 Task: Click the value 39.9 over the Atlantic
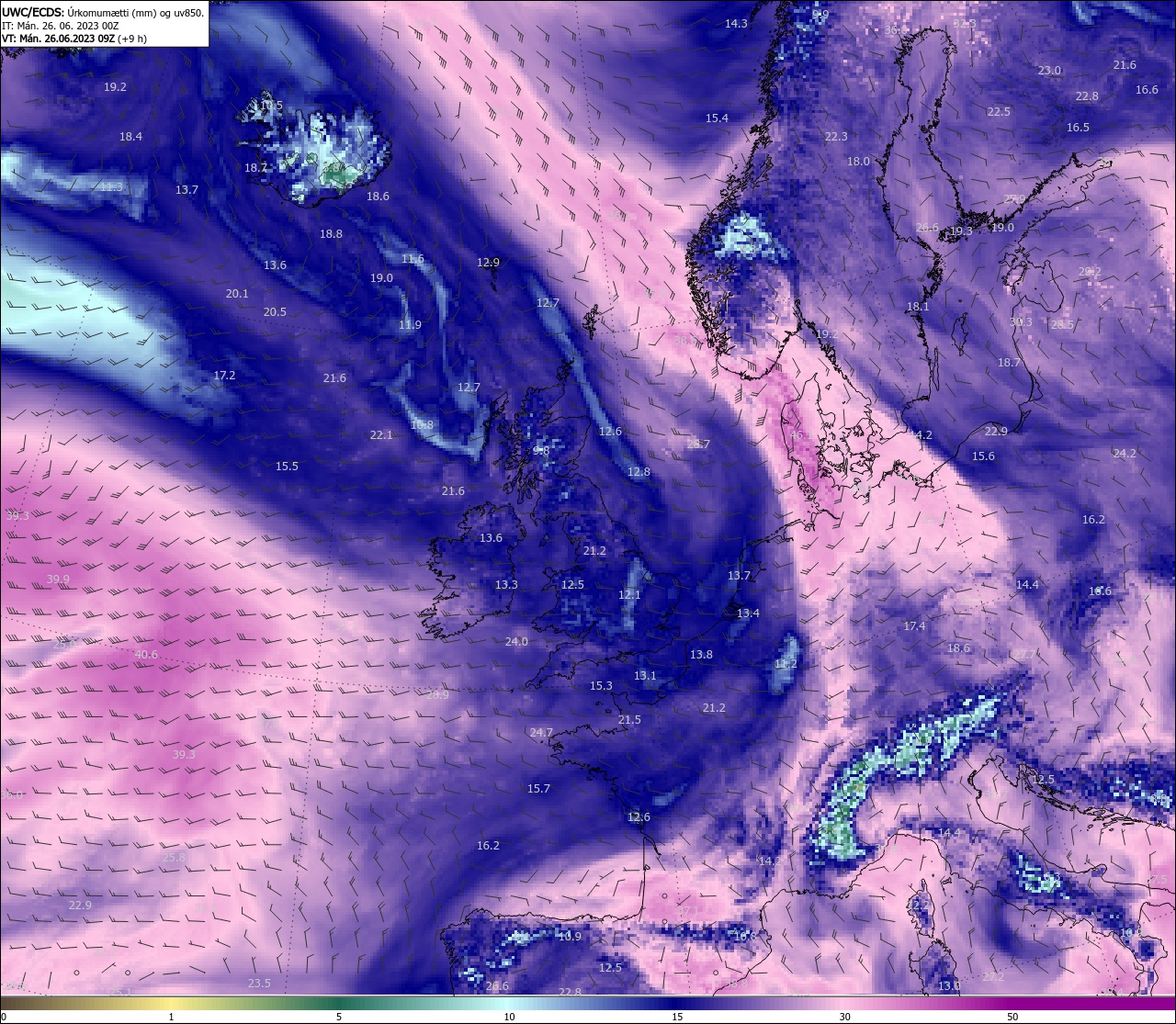58,580
